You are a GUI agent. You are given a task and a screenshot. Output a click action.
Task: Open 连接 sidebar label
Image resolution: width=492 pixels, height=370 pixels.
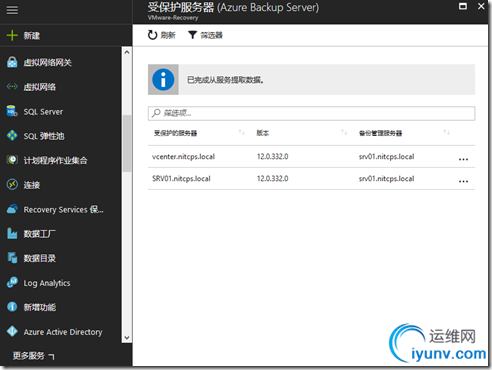tap(32, 185)
